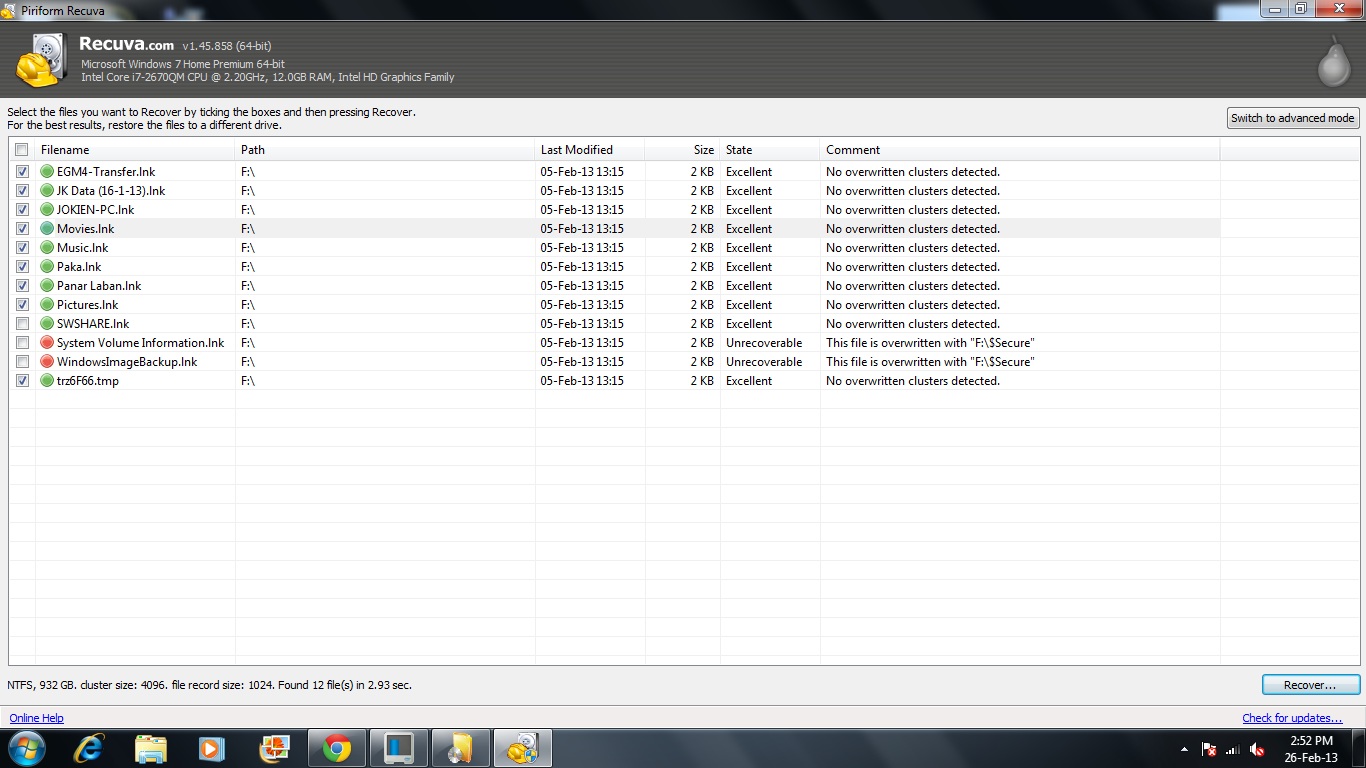Screen dimensions: 1366x768
Task: Click the Recover... button
Action: [x=1310, y=685]
